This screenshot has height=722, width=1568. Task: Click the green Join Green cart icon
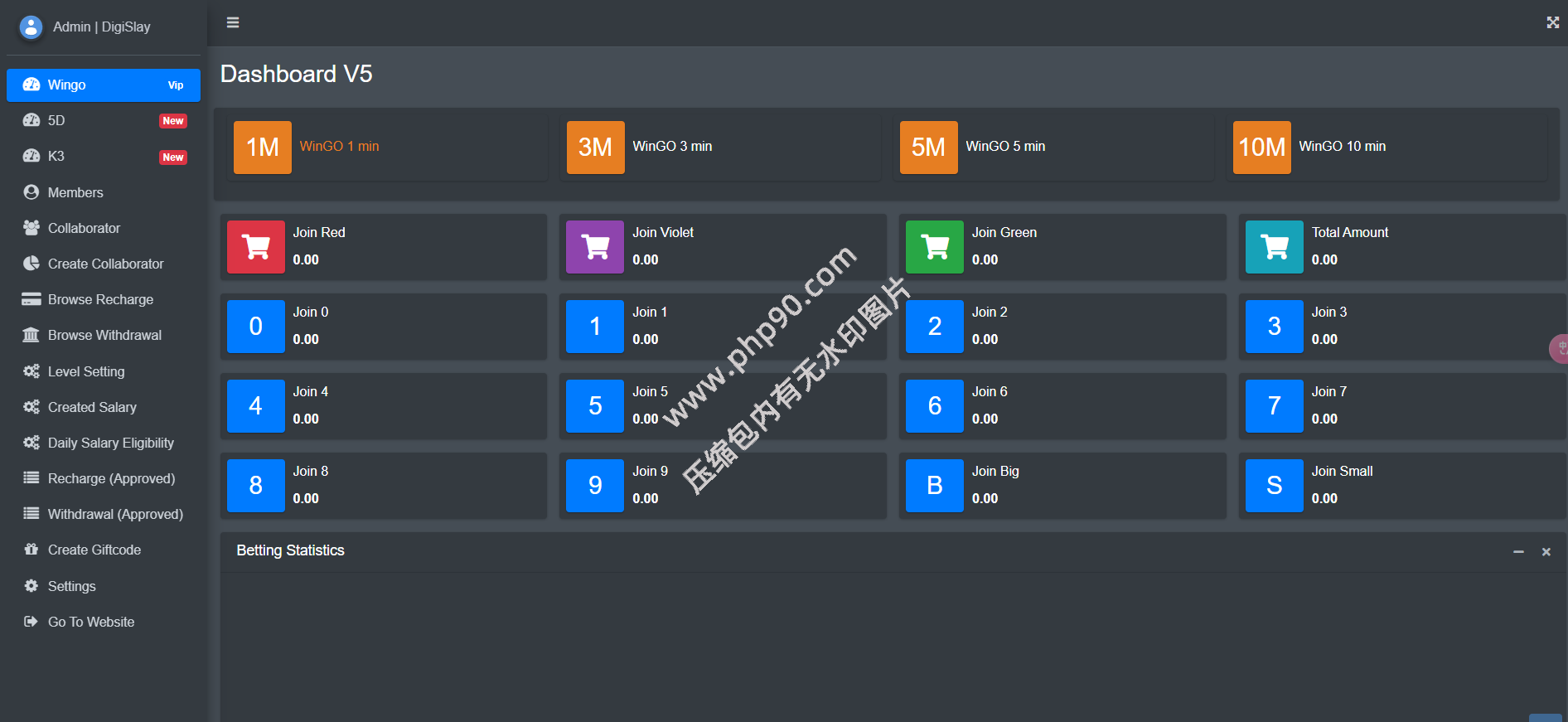pos(934,247)
